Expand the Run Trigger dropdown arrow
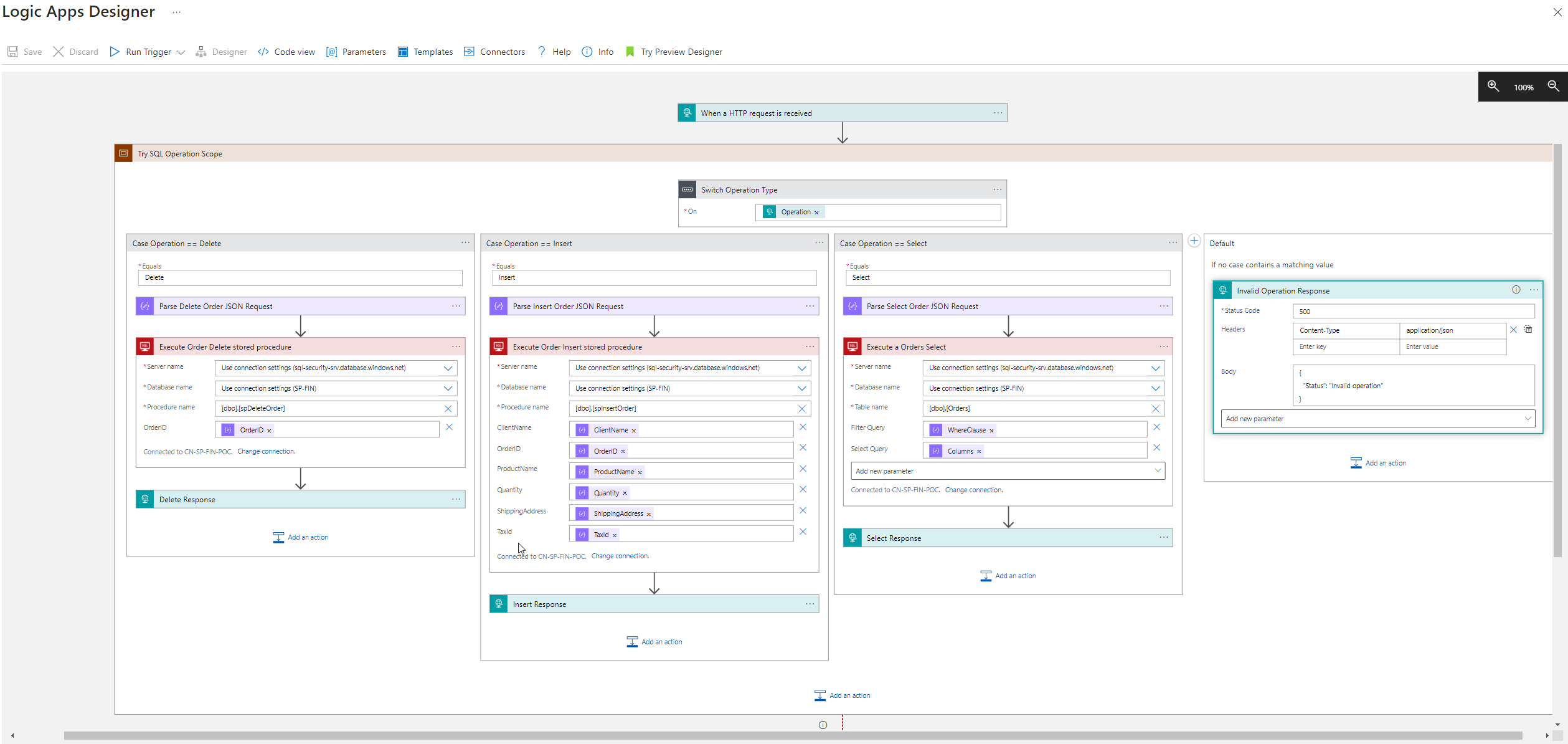Screen dimensions: 1568x744 [181, 52]
